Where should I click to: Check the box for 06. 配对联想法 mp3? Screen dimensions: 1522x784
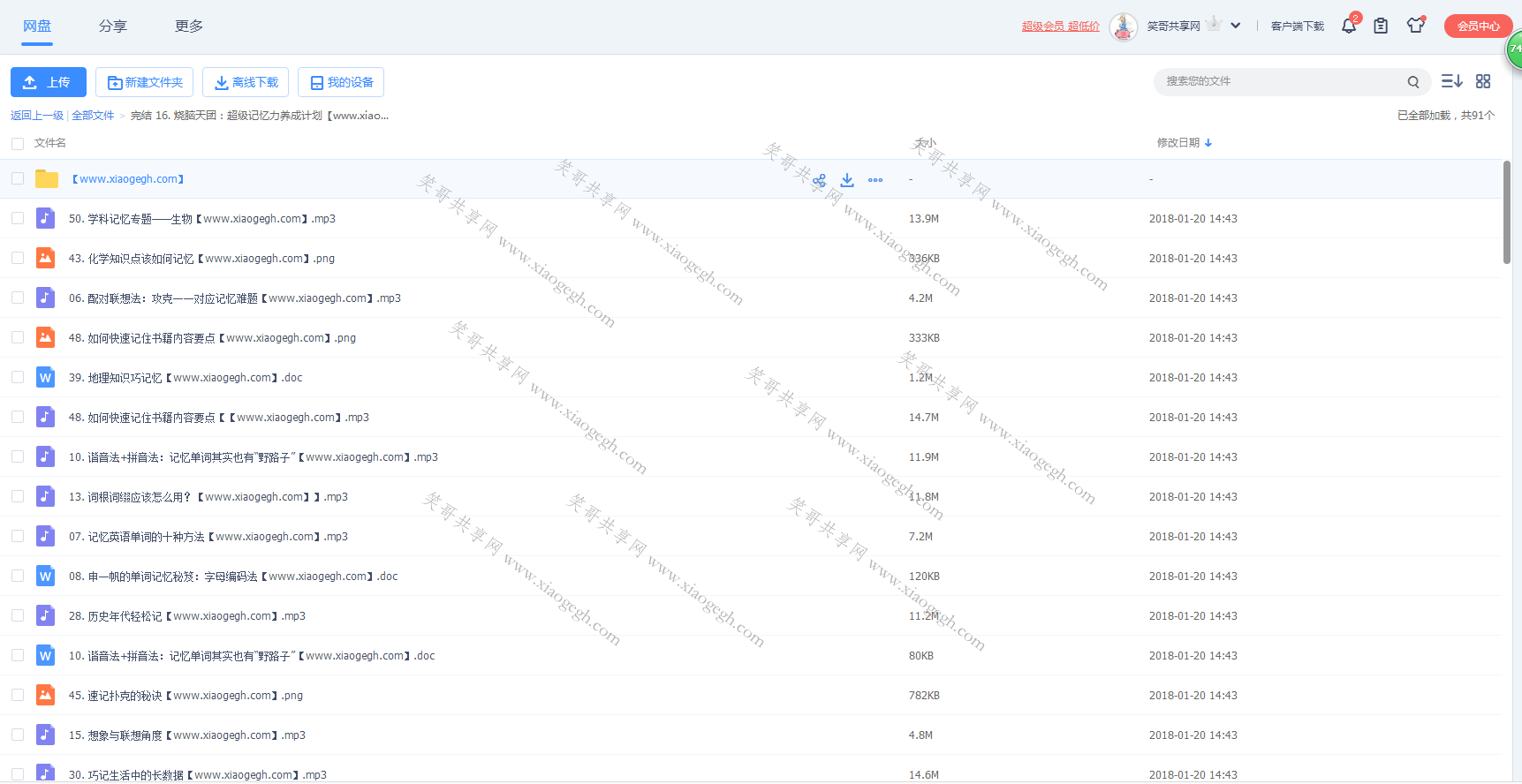tap(18, 298)
